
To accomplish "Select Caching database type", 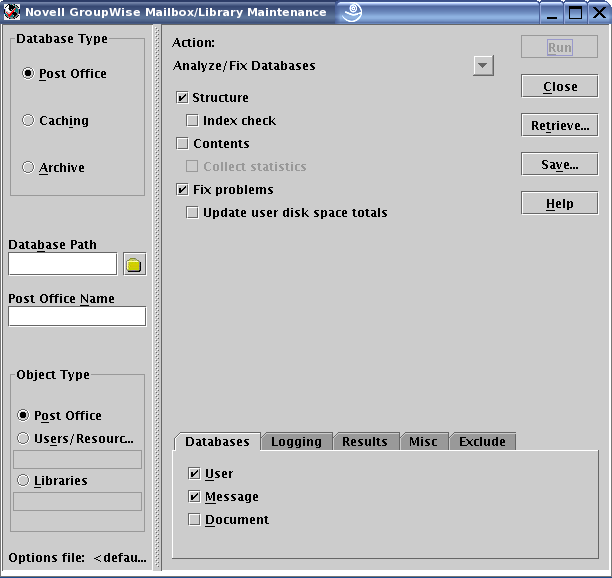I will tap(28, 120).
